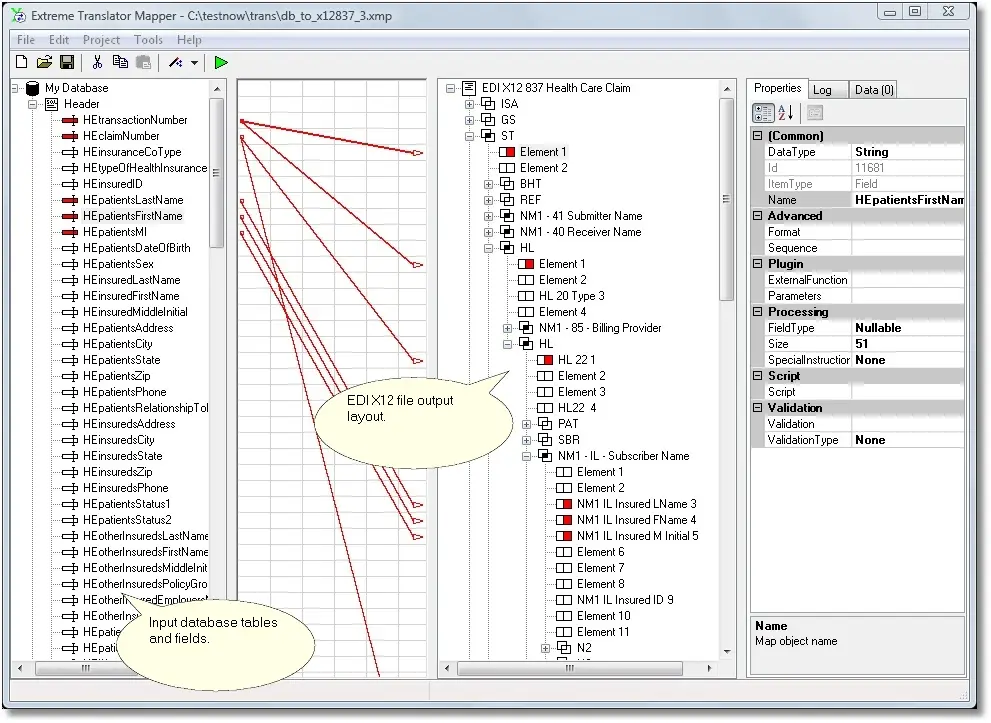This screenshot has height=723, width=991.
Task: Open the File menu
Action: [x=26, y=40]
